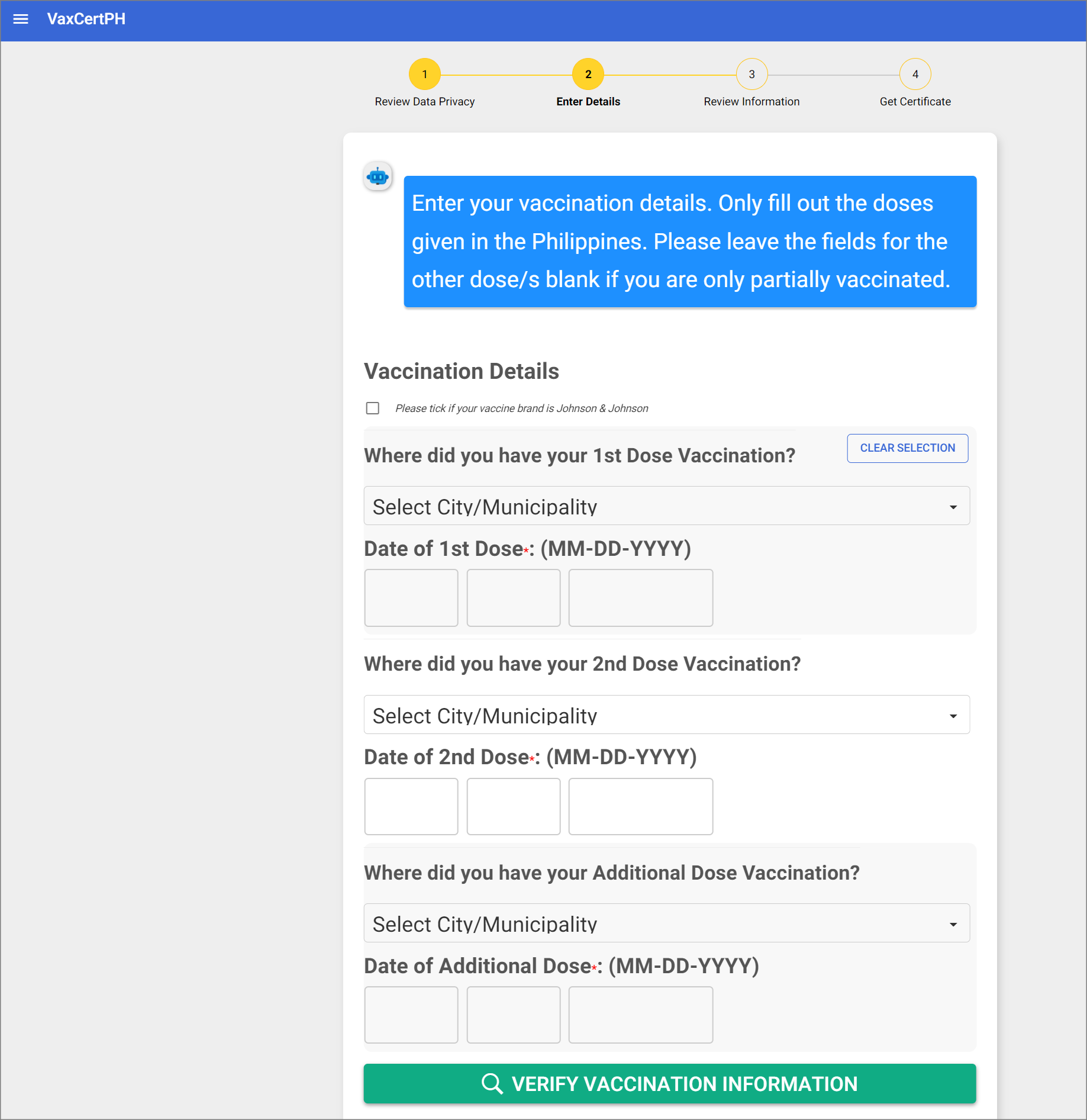
Task: Click the Additional Dose dropdown arrow
Action: 953,925
